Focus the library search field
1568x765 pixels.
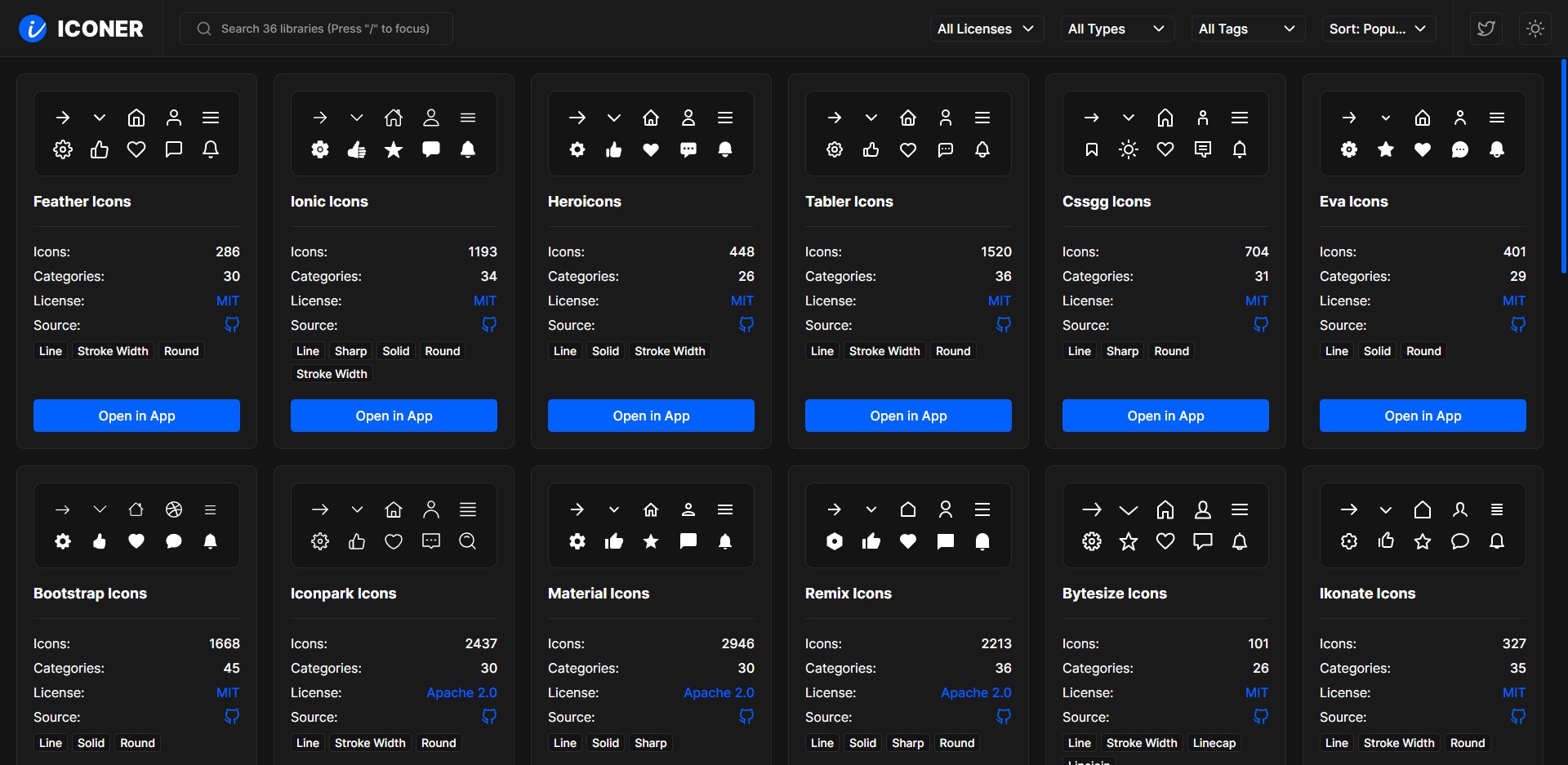pyautogui.click(x=316, y=29)
